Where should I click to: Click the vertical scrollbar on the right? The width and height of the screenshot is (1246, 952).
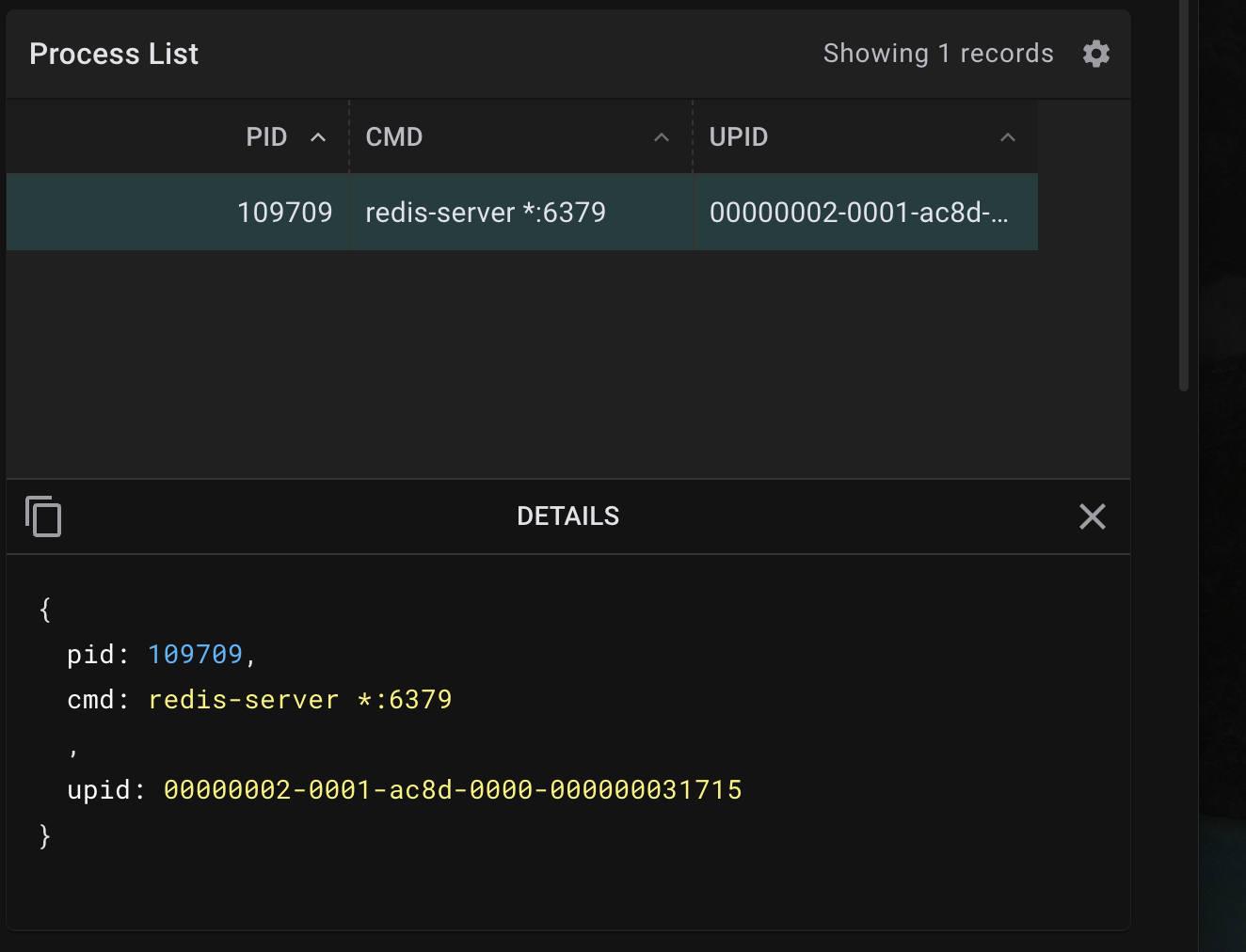coord(1184,195)
